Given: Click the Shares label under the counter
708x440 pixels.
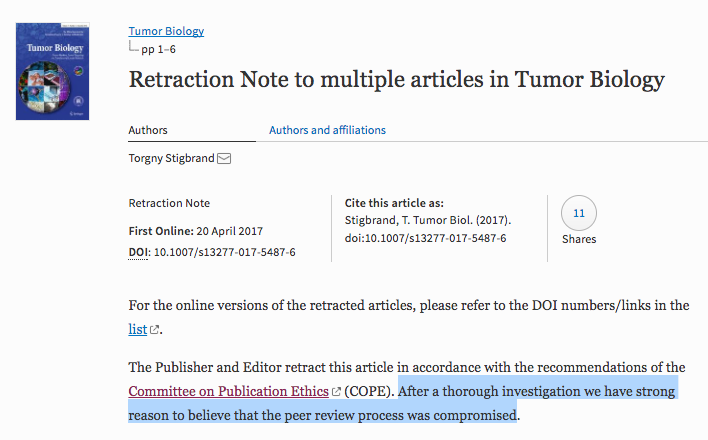Looking at the screenshot, I should pyautogui.click(x=579, y=239).
